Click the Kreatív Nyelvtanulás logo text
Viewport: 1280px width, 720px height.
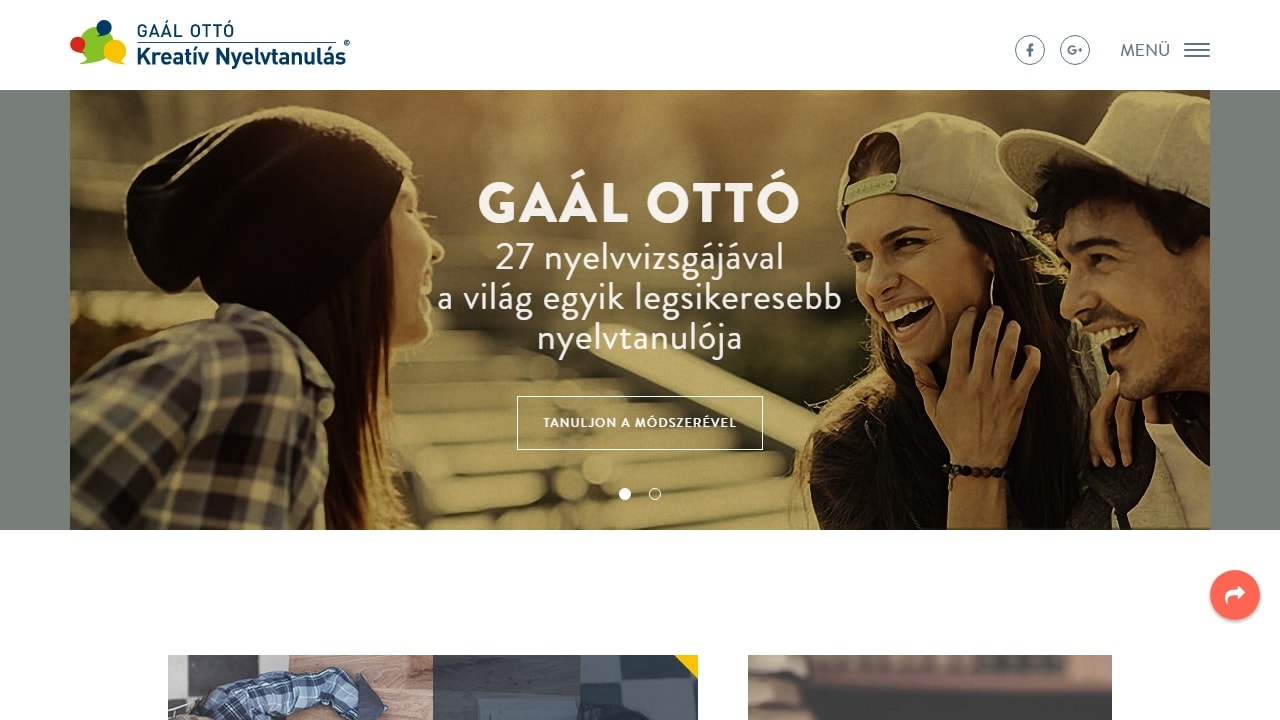pyautogui.click(x=241, y=56)
